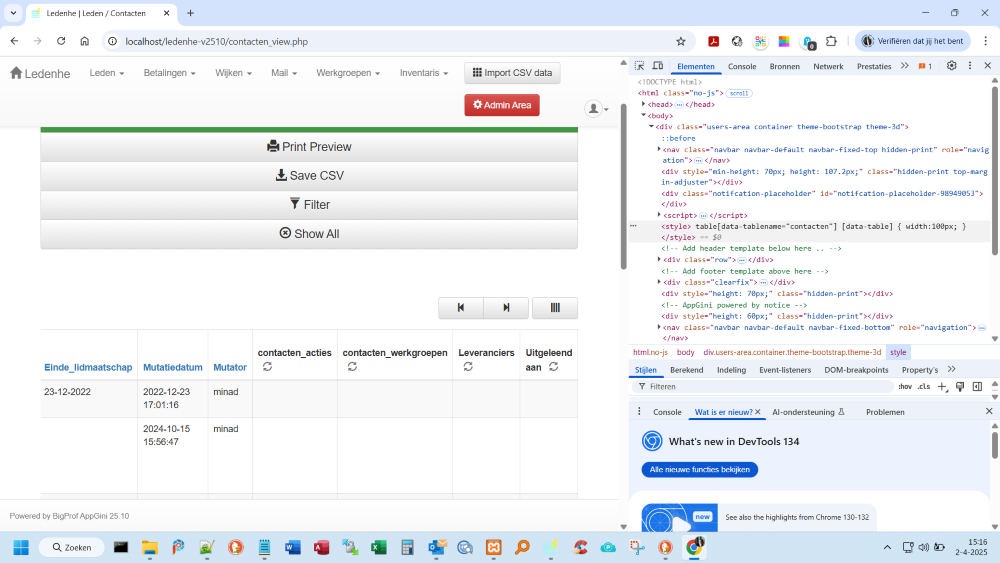Reload the contacten_acties child column
Image resolution: width=1000 pixels, height=563 pixels.
267,367
